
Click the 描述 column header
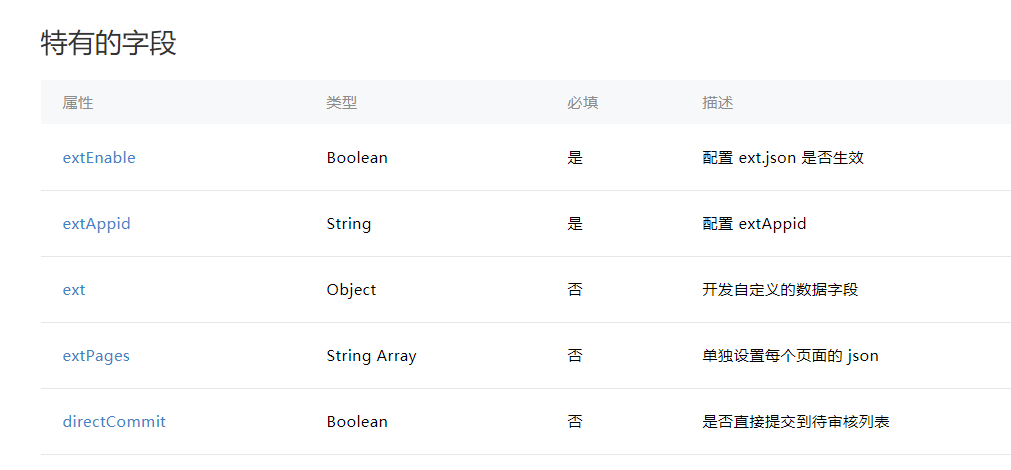point(718,103)
